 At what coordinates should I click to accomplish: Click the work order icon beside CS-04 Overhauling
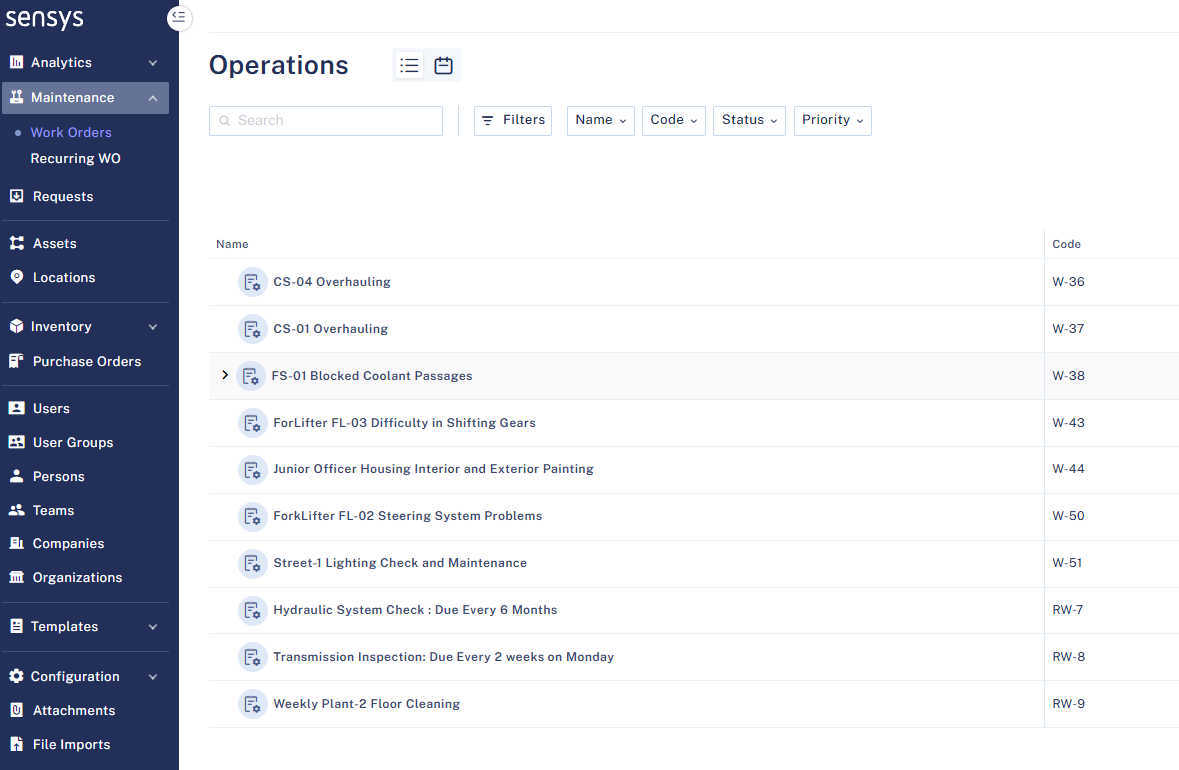253,282
